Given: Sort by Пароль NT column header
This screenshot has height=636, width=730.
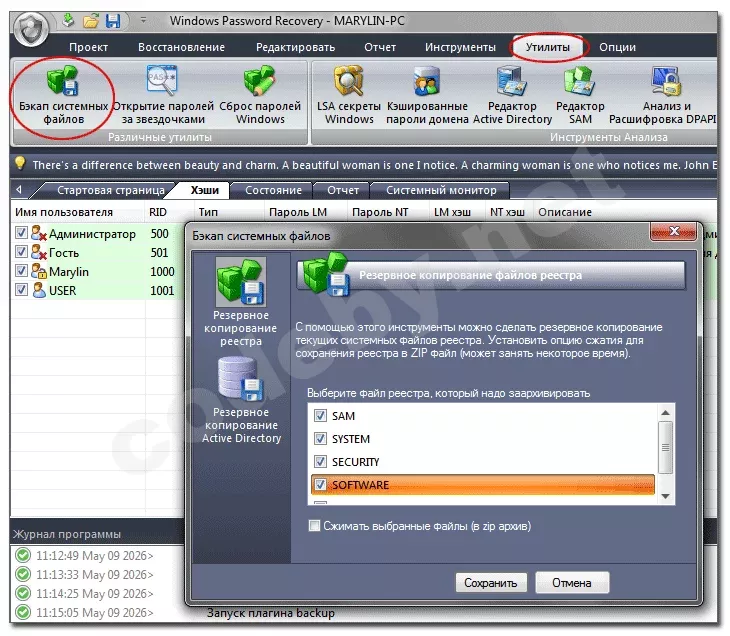Looking at the screenshot, I should [x=380, y=212].
